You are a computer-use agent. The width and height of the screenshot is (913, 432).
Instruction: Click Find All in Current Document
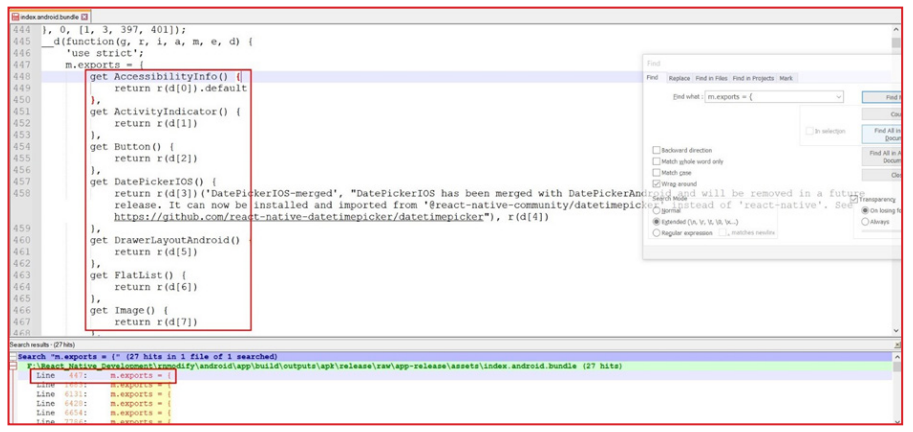tap(882, 134)
